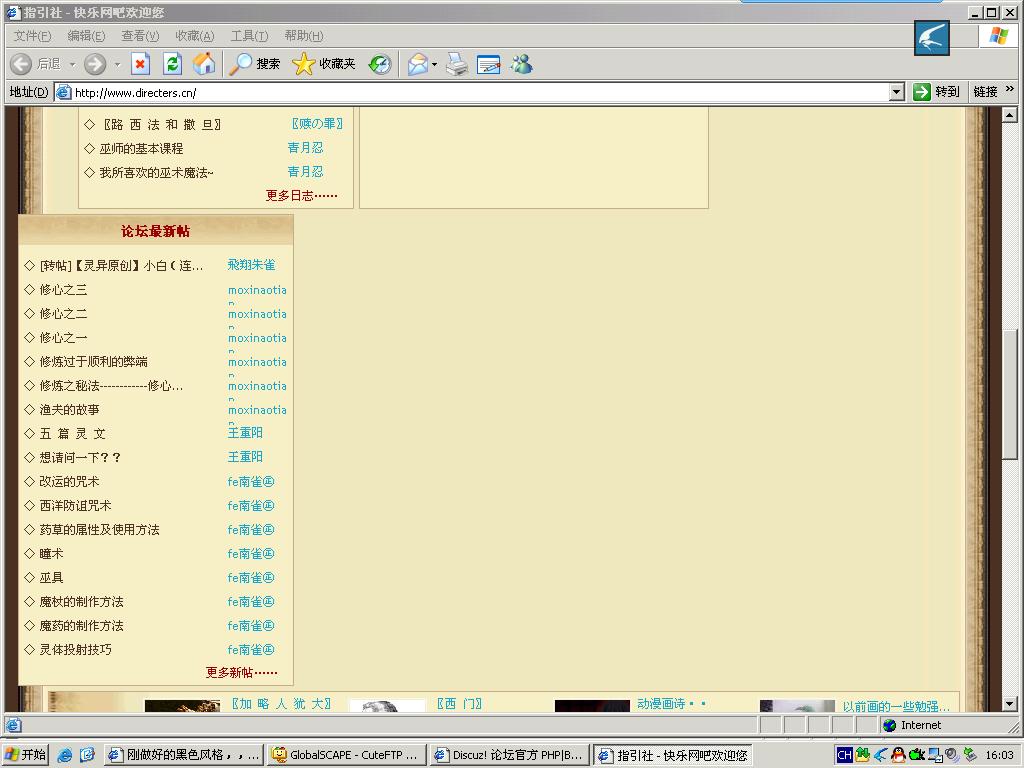The height and width of the screenshot is (768, 1024).
Task: Open the 文件(F) menu
Action: [32, 36]
